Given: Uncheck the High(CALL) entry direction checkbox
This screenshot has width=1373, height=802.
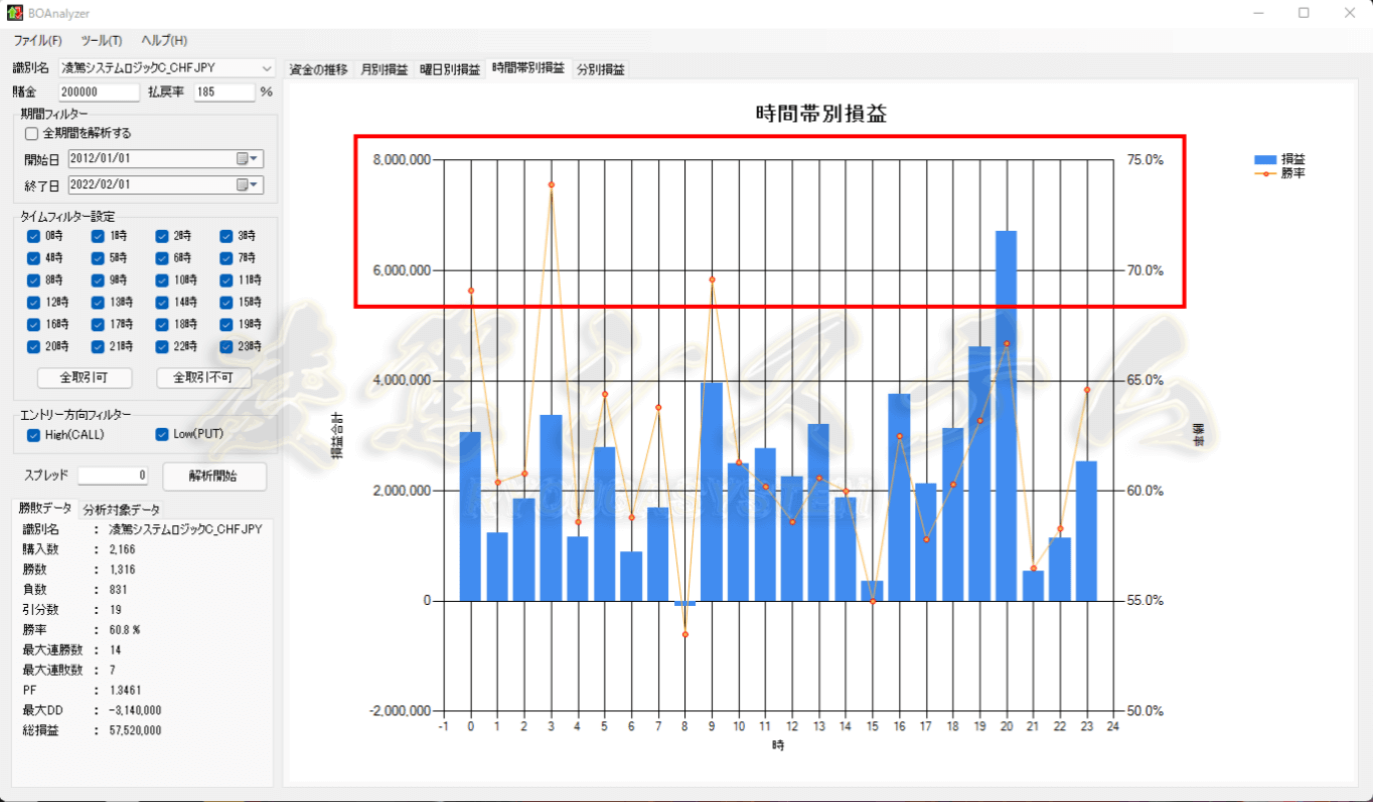Looking at the screenshot, I should tap(34, 435).
